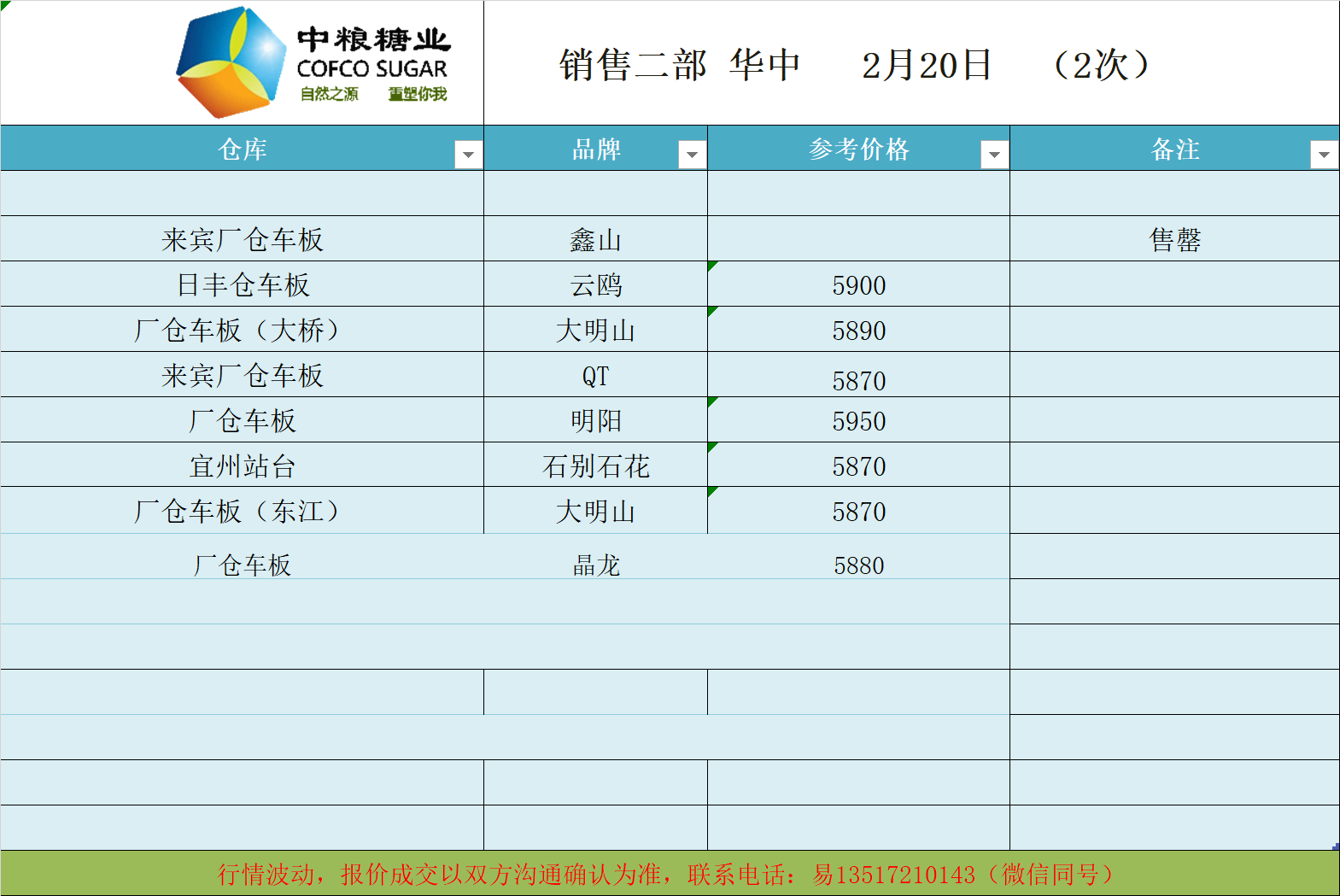This screenshot has width=1340, height=896.
Task: Select the 5900 price cell for 云鸥
Action: tap(858, 285)
